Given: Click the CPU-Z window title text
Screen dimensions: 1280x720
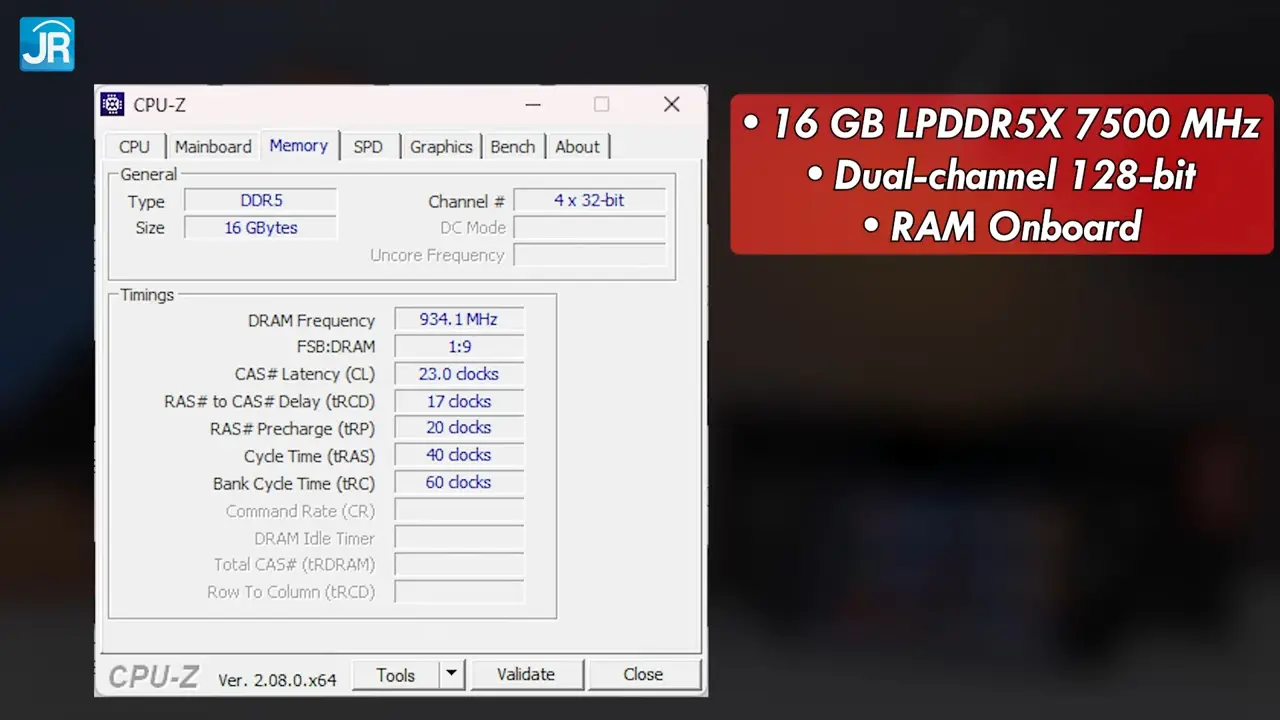Looking at the screenshot, I should click(160, 105).
